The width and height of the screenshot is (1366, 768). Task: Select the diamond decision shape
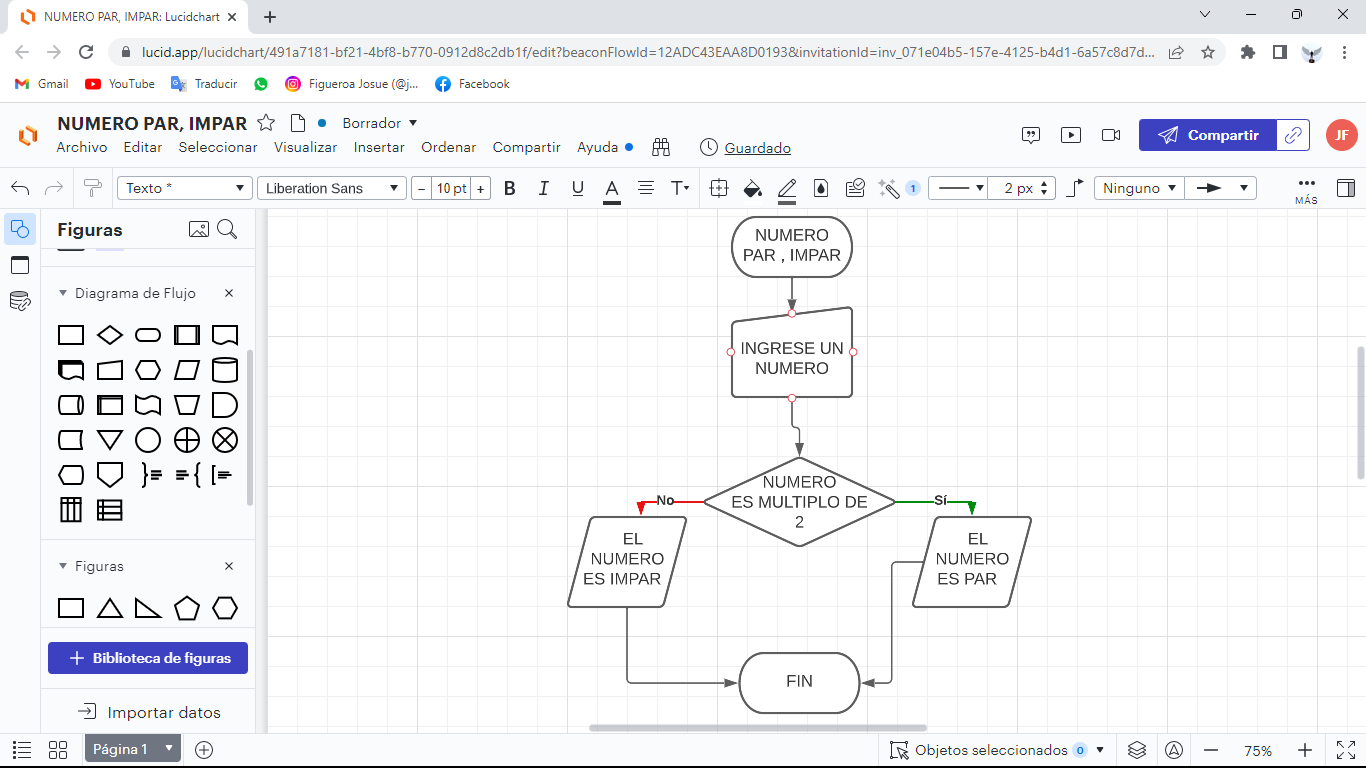point(110,335)
